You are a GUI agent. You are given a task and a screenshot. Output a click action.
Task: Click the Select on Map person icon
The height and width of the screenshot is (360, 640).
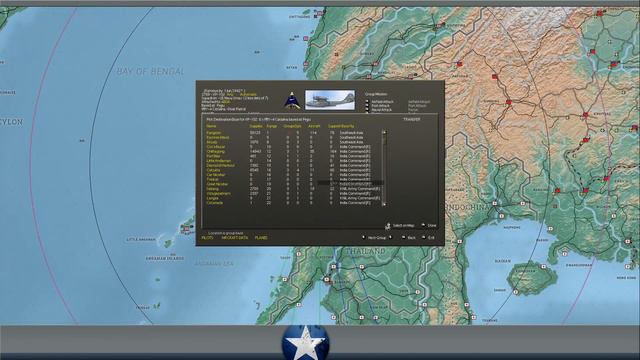pyautogui.click(x=388, y=226)
